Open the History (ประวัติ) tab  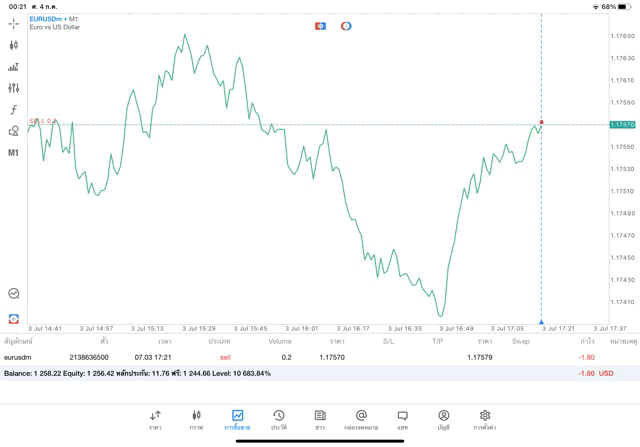[279, 419]
